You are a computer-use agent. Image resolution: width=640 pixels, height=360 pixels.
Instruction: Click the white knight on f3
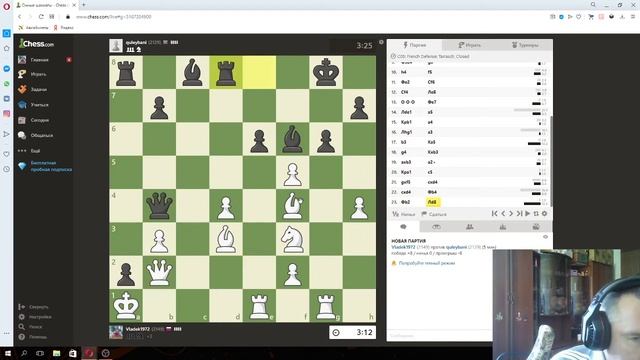click(292, 239)
